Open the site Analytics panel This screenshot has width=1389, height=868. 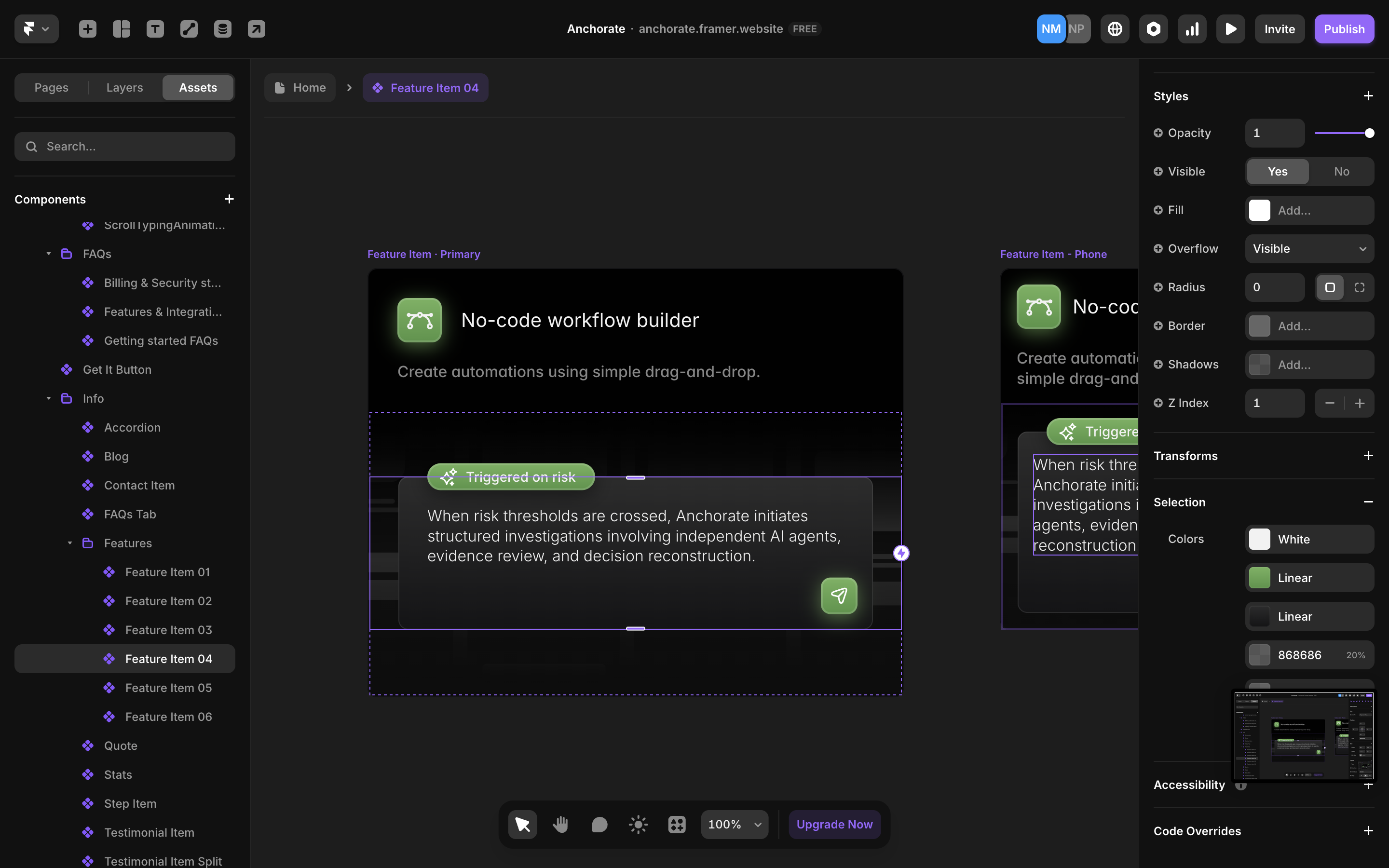click(x=1192, y=29)
